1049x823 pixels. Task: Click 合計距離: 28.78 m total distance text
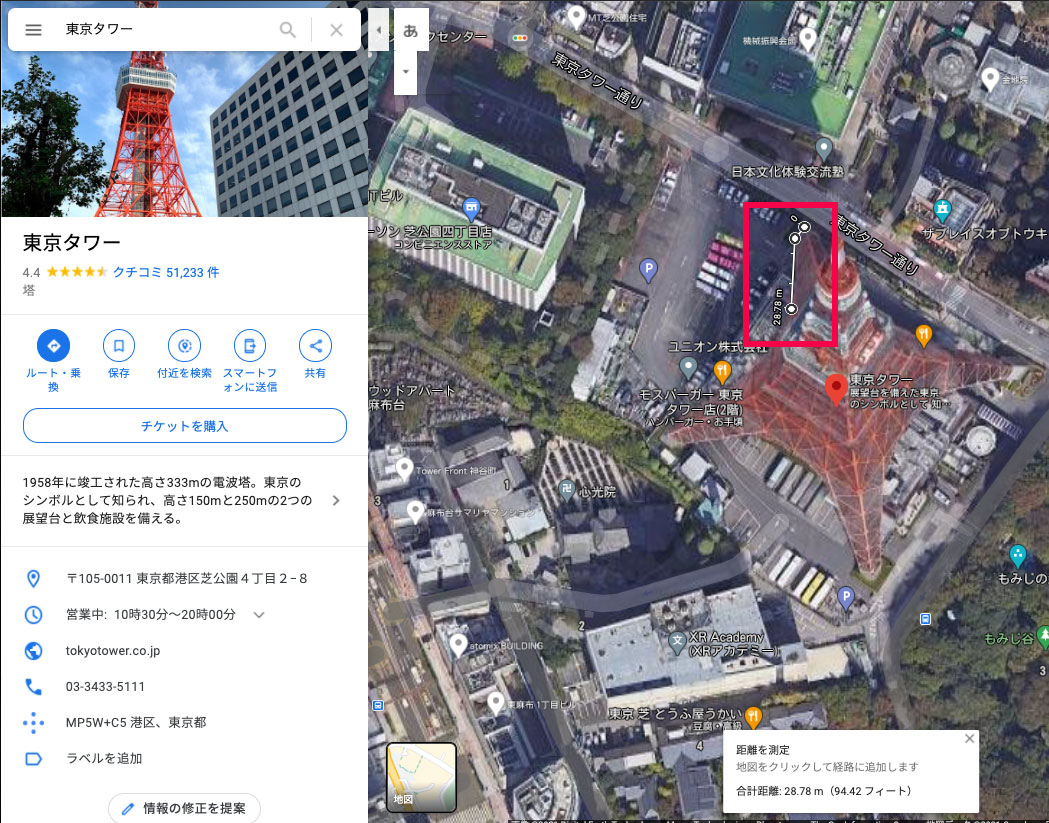click(x=824, y=791)
